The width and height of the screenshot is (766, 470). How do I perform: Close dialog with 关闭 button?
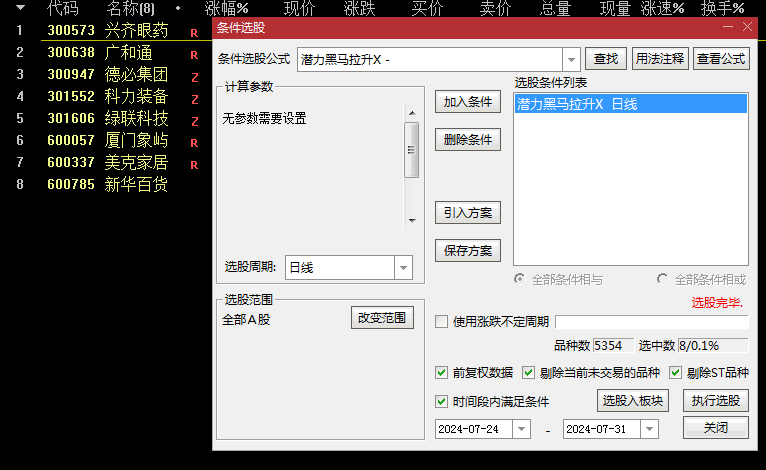pos(716,428)
